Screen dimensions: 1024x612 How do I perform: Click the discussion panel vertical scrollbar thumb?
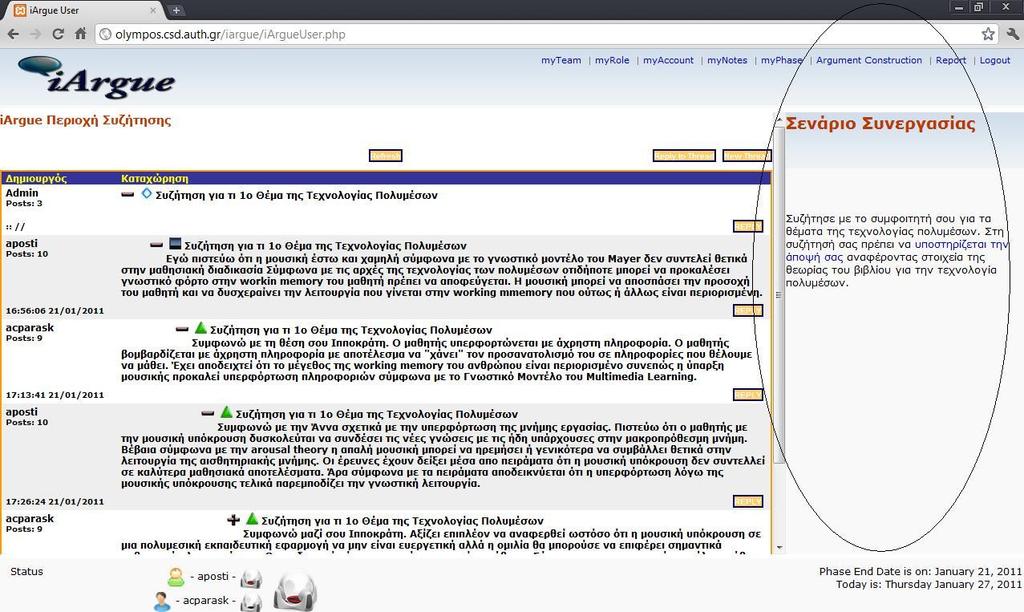point(778,295)
